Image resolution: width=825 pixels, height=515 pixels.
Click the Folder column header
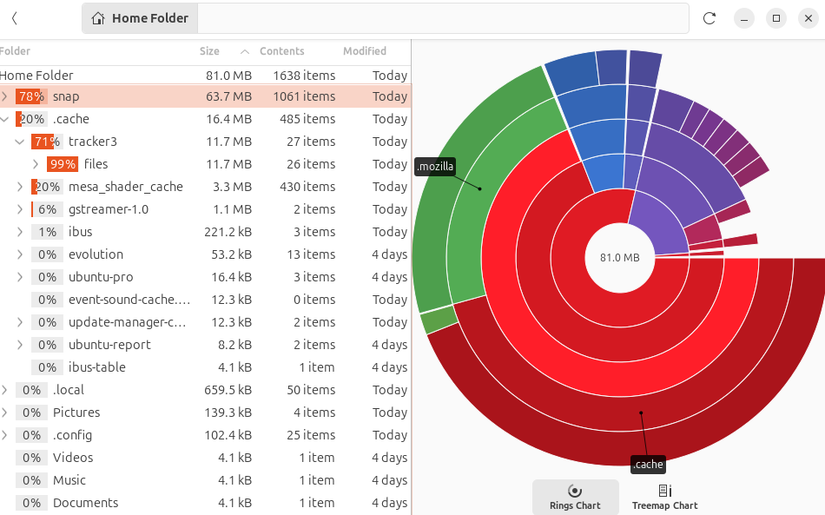(x=16, y=51)
